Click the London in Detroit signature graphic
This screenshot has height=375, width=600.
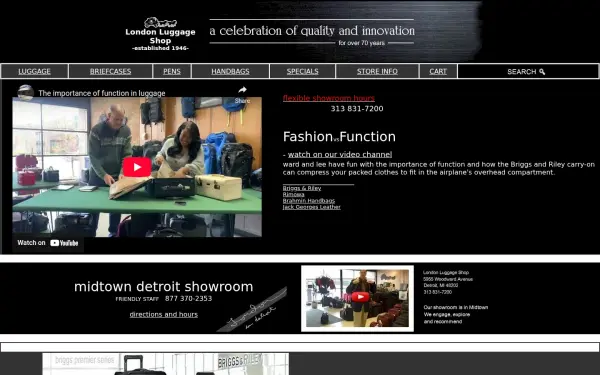(253, 310)
